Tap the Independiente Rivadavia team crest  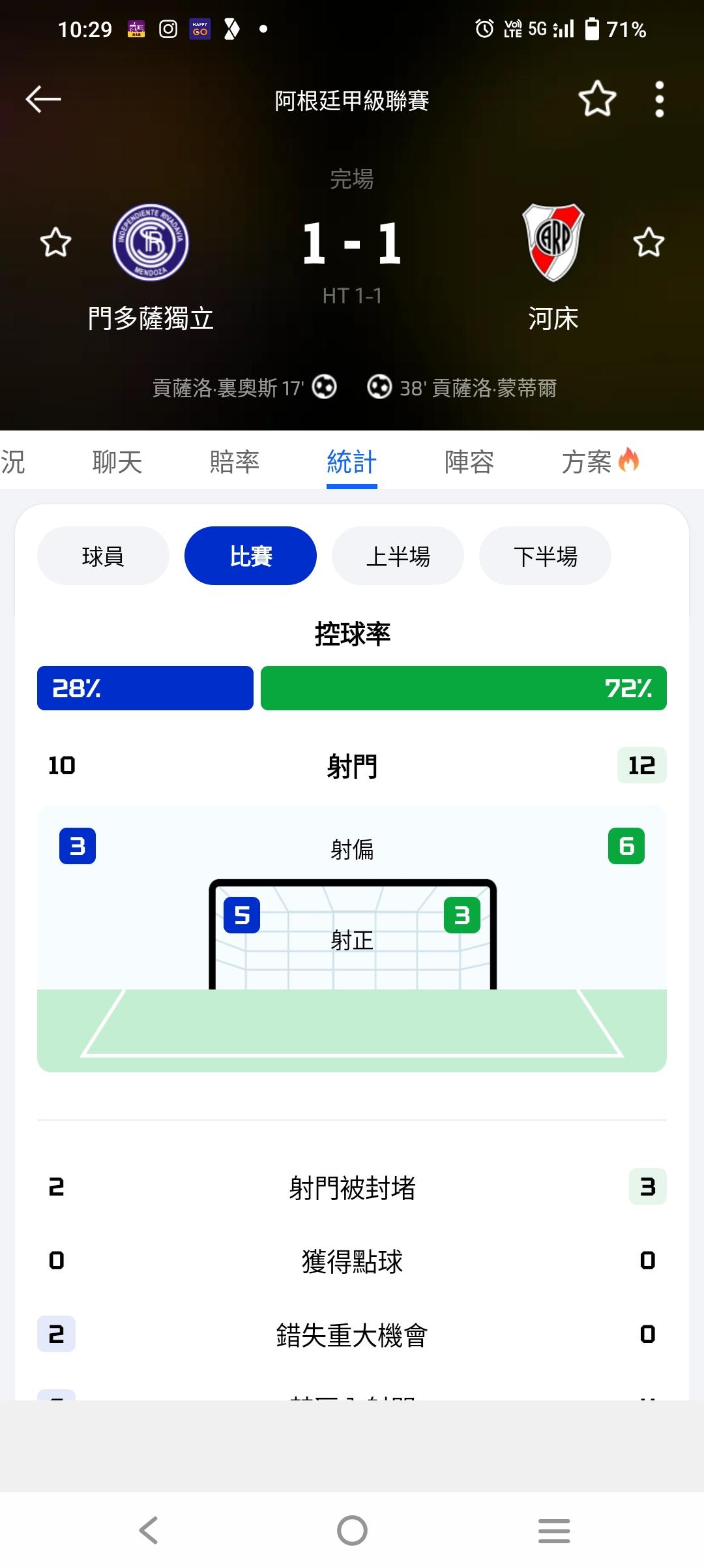[x=151, y=243]
